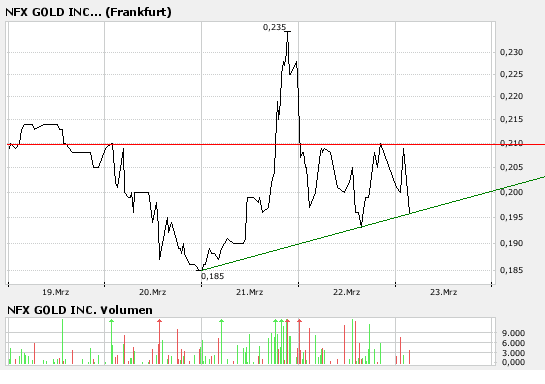Click the 0,235 peak price label
545x384 pixels.
pos(275,27)
